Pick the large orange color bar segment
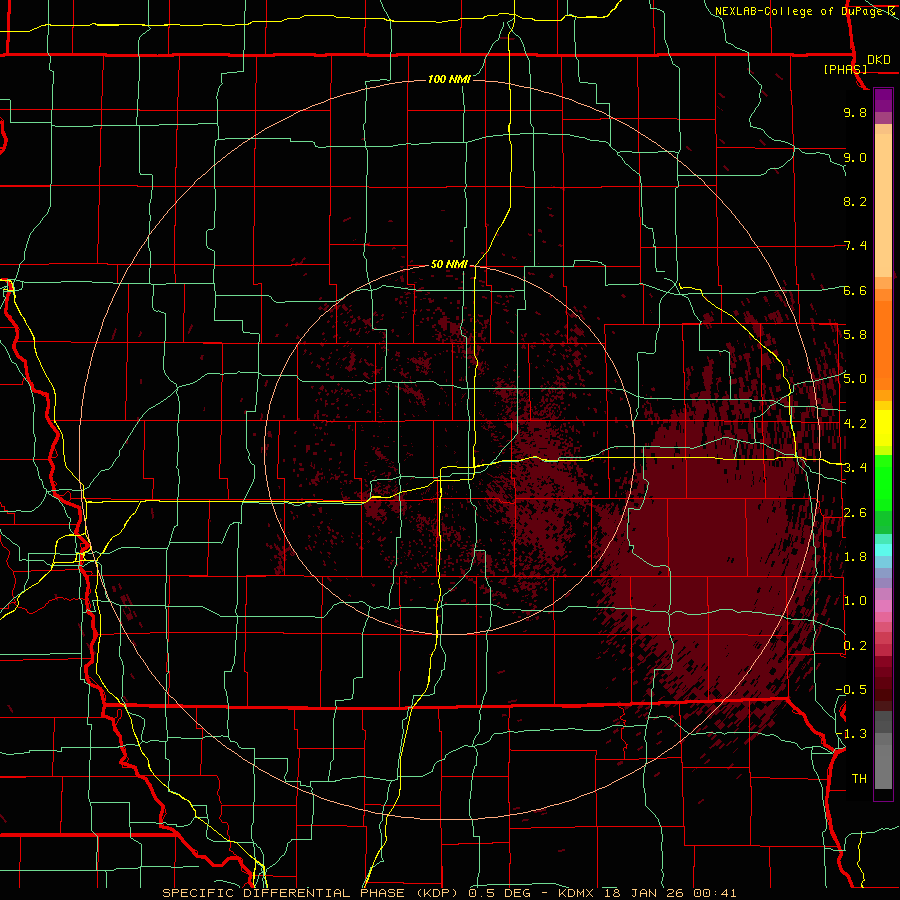The width and height of the screenshot is (900, 900). pos(883,346)
